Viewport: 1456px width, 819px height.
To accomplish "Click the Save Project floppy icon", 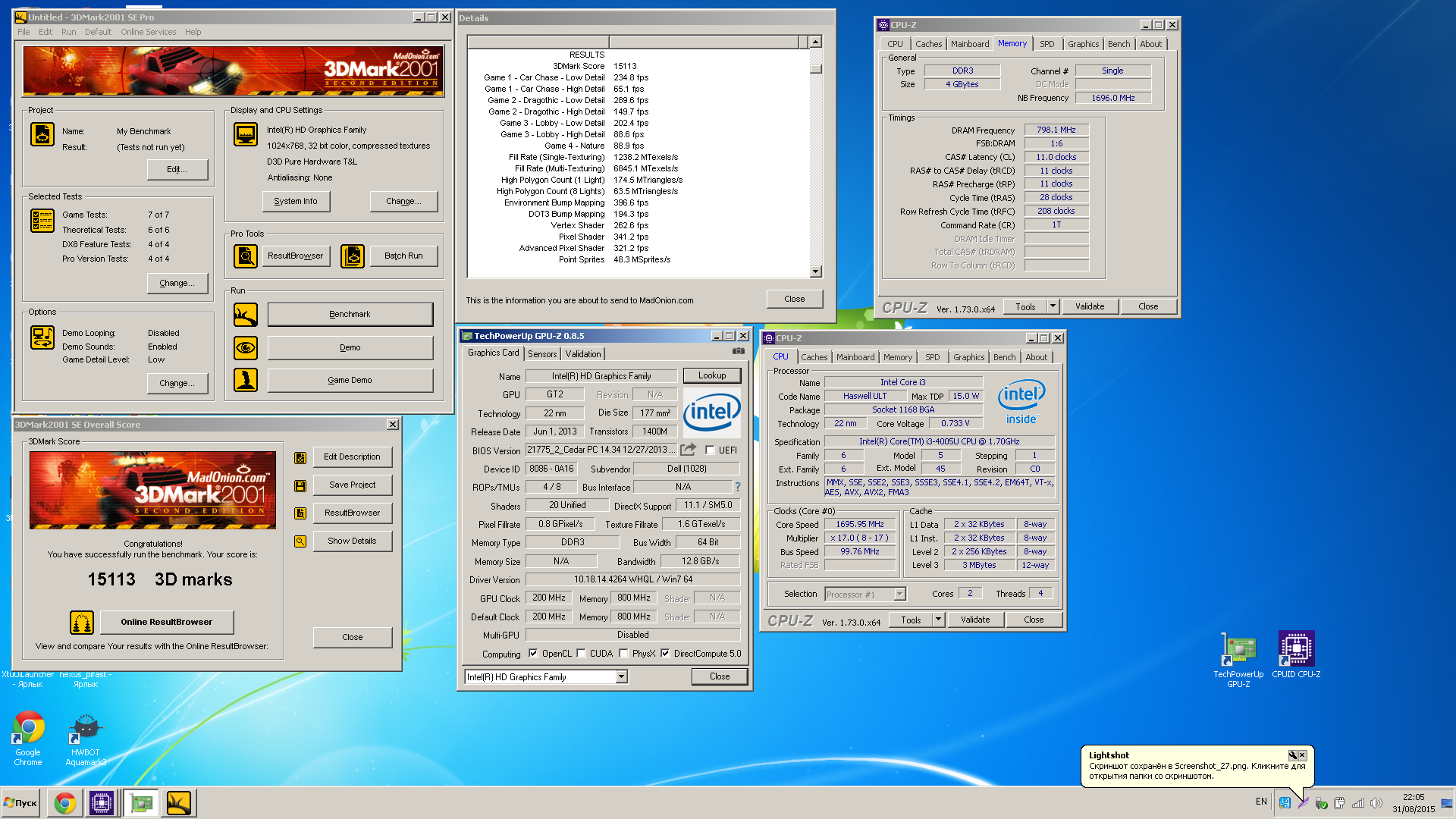I will (x=300, y=485).
